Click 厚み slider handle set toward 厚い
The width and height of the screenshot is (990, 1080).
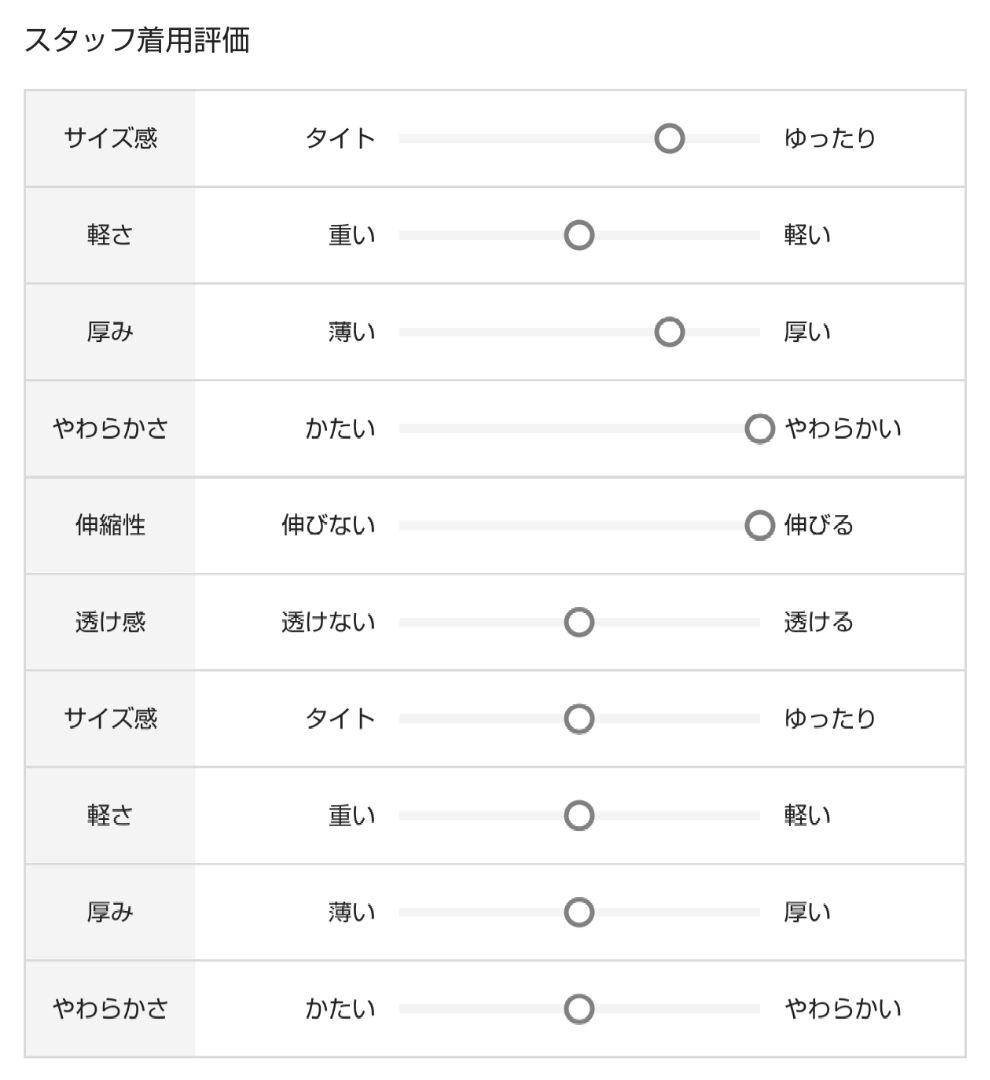pos(669,332)
